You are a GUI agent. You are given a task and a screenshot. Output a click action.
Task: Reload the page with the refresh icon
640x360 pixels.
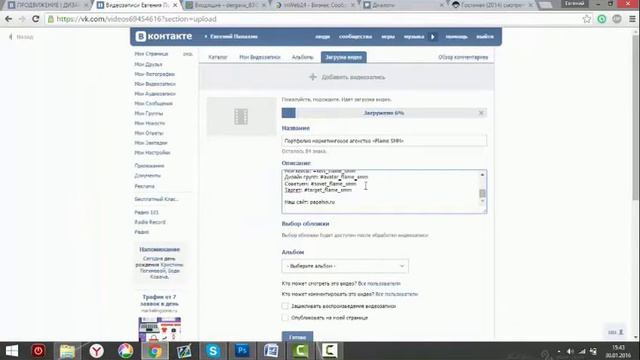pos(36,19)
